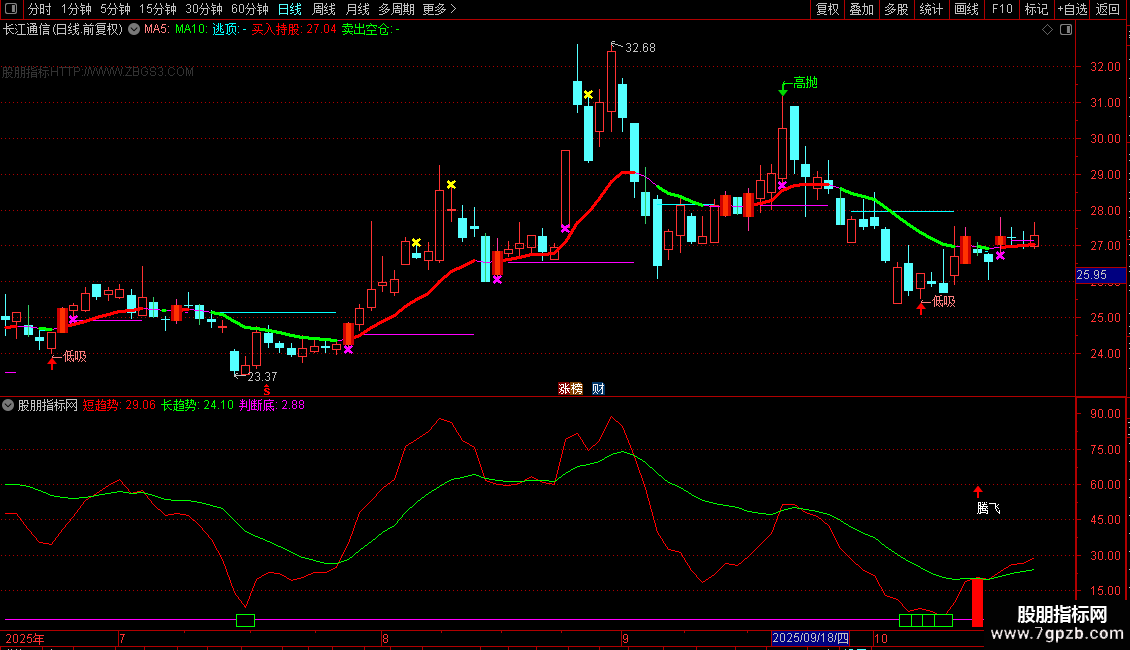The width and height of the screenshot is (1130, 650).
Task: Switch to 周线 weekly chart
Action: pyautogui.click(x=324, y=9)
